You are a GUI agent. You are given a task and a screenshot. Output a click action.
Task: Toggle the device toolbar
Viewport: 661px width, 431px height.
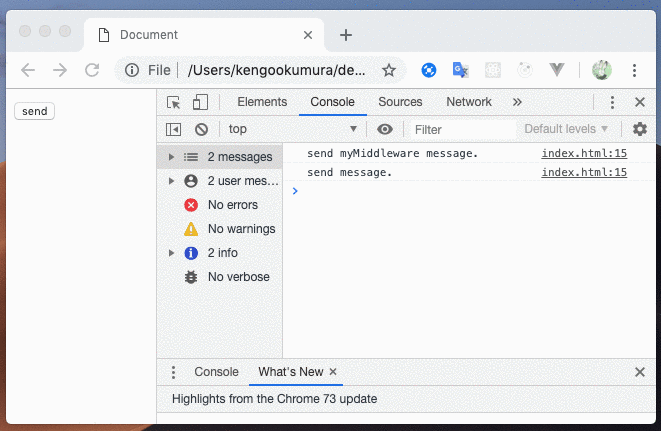[200, 102]
